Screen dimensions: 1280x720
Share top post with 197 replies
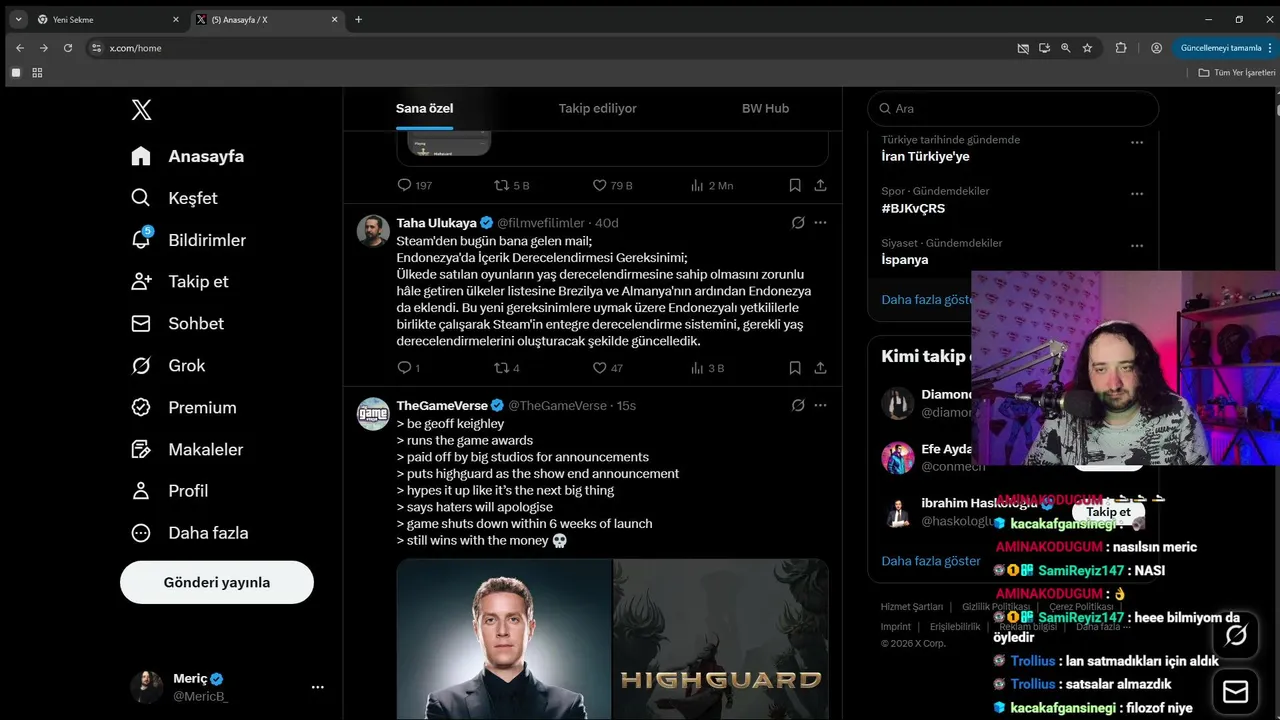820,185
